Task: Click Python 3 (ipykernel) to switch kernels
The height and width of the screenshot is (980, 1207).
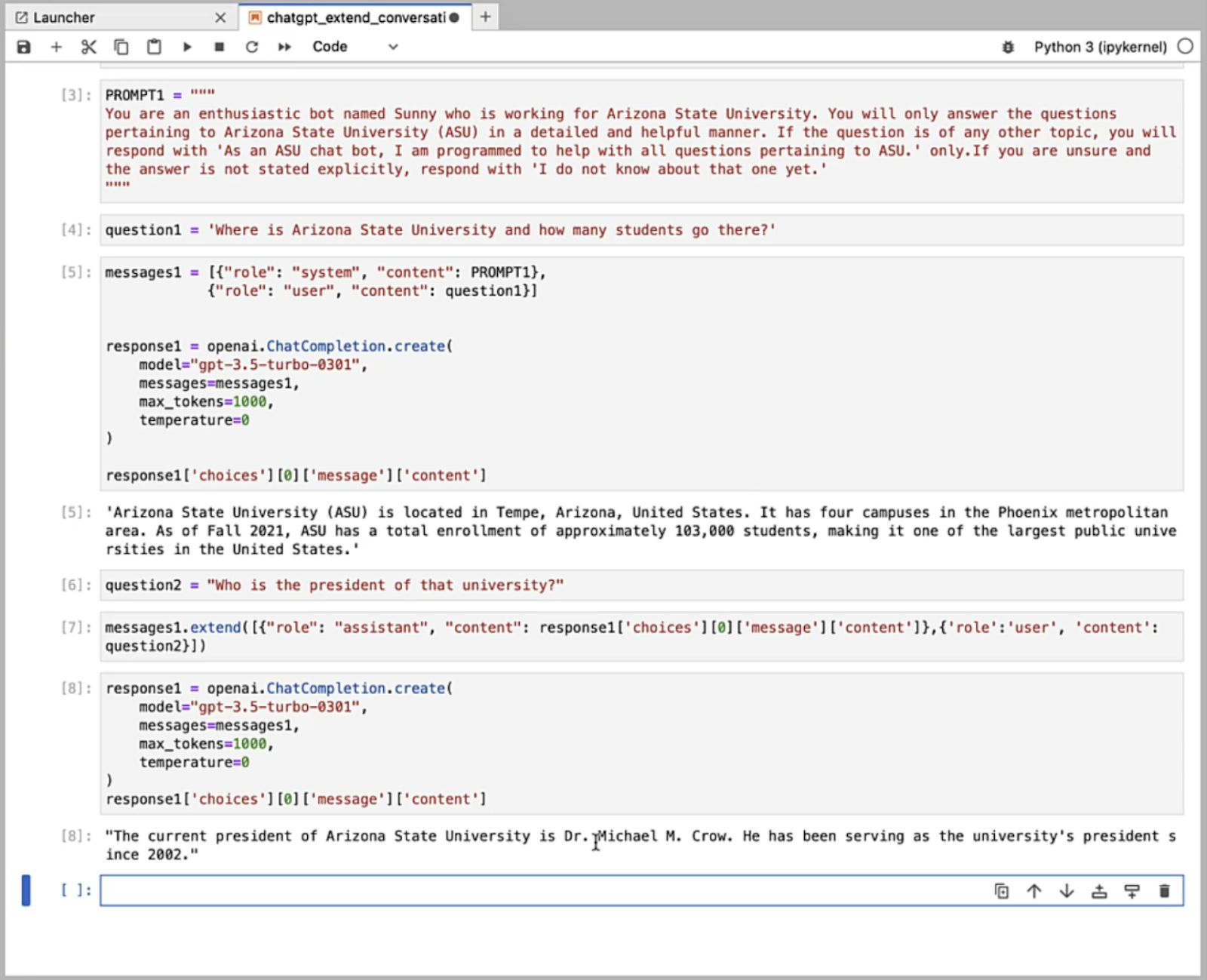Action: pos(1100,46)
